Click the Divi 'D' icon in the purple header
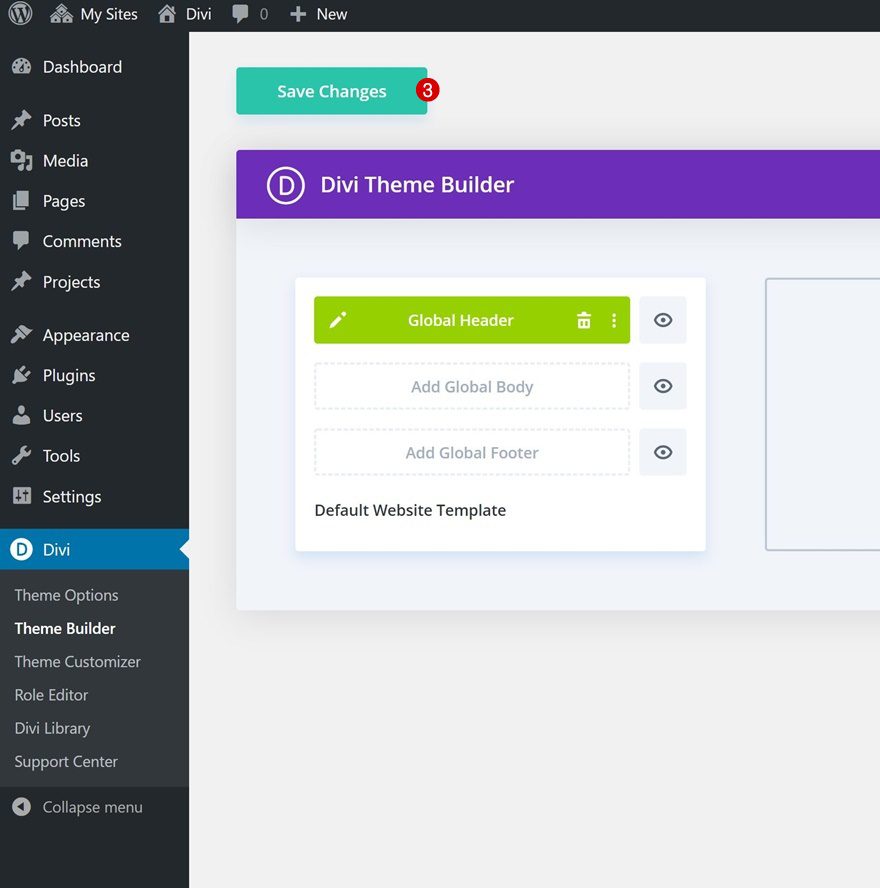Screen dimensions: 880x888 pos(285,184)
